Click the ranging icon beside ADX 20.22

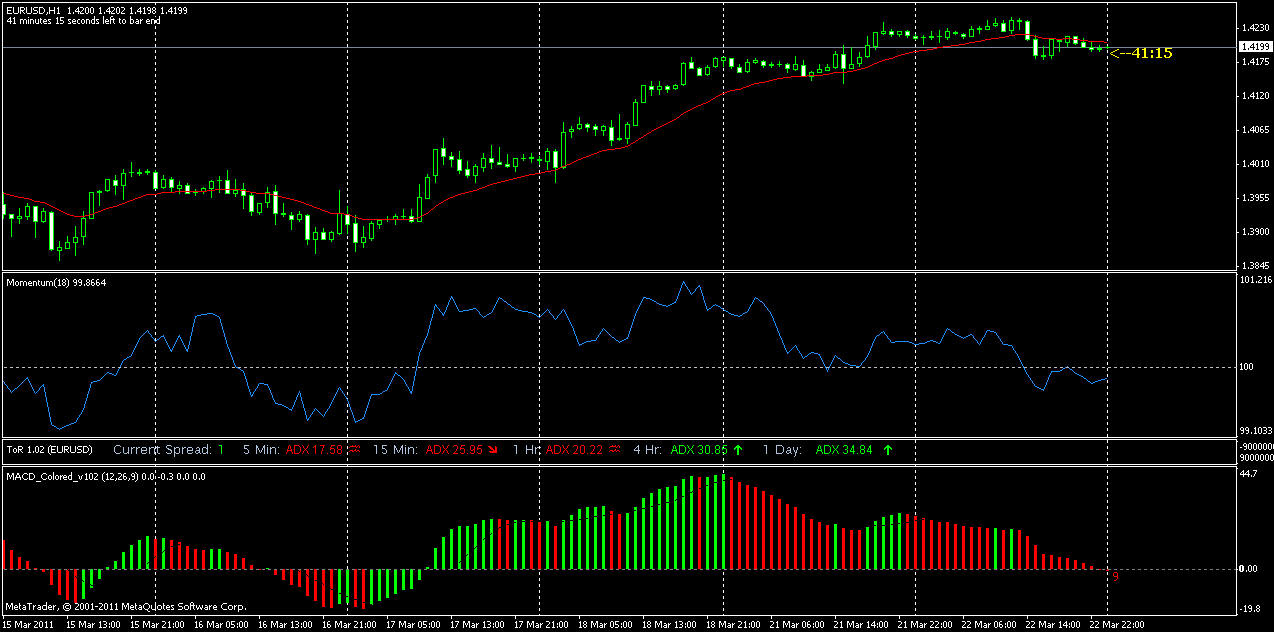(614, 450)
